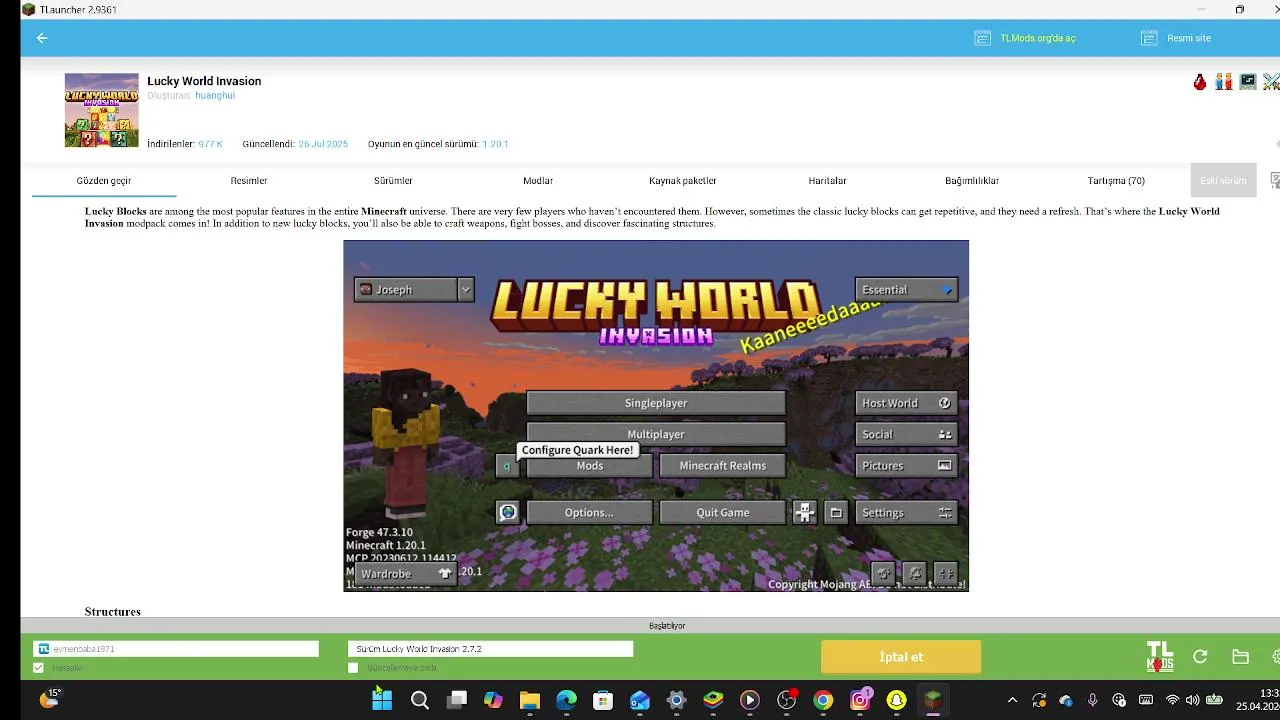Open the TLMods.org'da aç link
This screenshot has height=720, width=1280.
click(x=1037, y=38)
